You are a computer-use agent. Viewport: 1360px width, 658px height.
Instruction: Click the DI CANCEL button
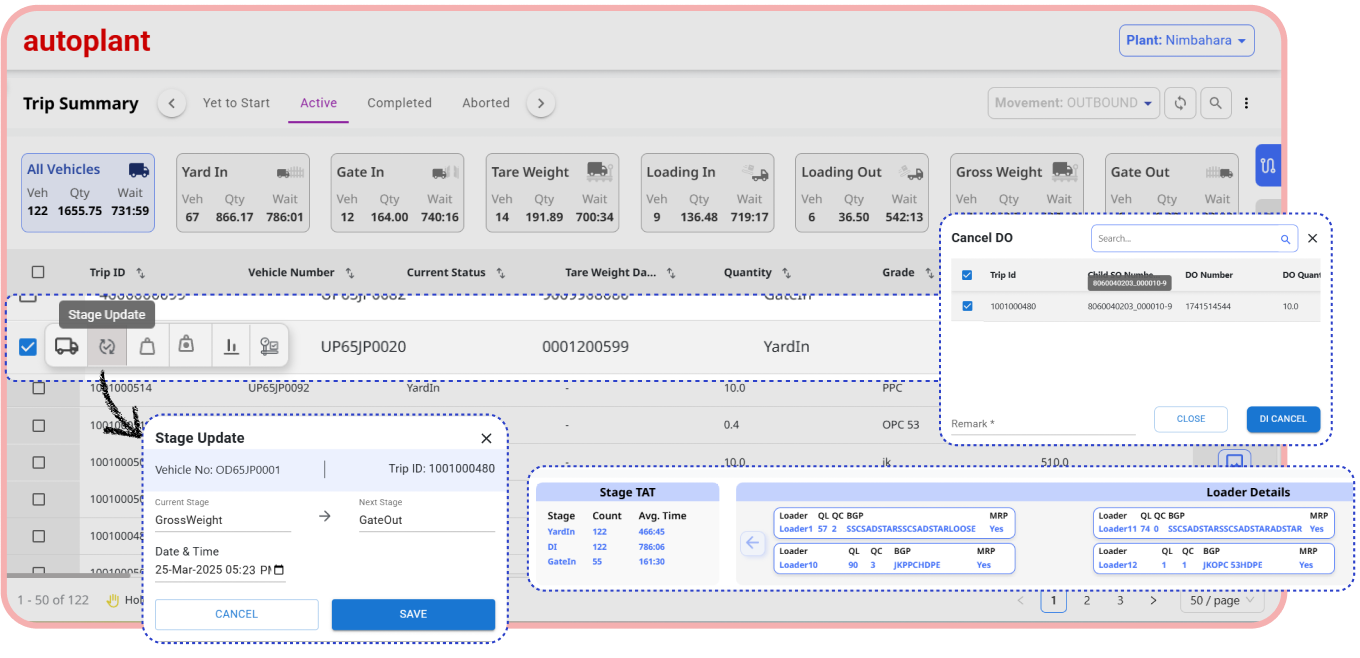(1283, 419)
